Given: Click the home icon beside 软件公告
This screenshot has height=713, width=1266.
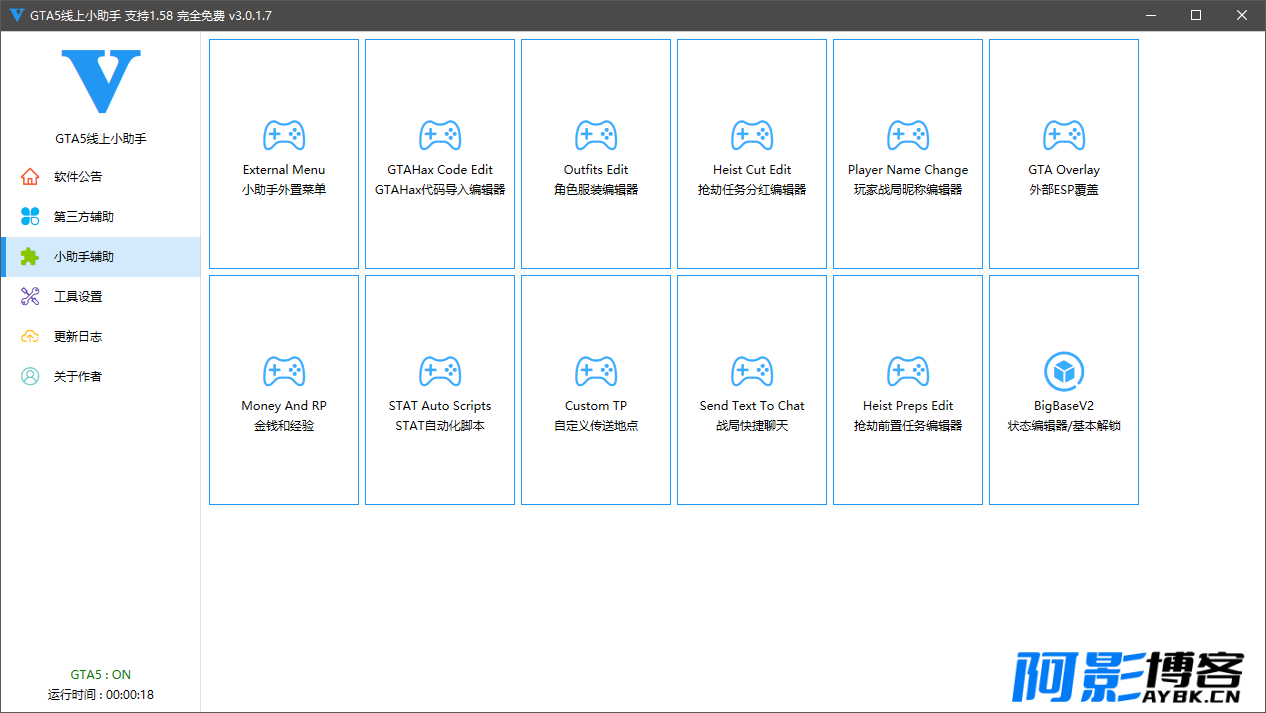Looking at the screenshot, I should (30, 177).
